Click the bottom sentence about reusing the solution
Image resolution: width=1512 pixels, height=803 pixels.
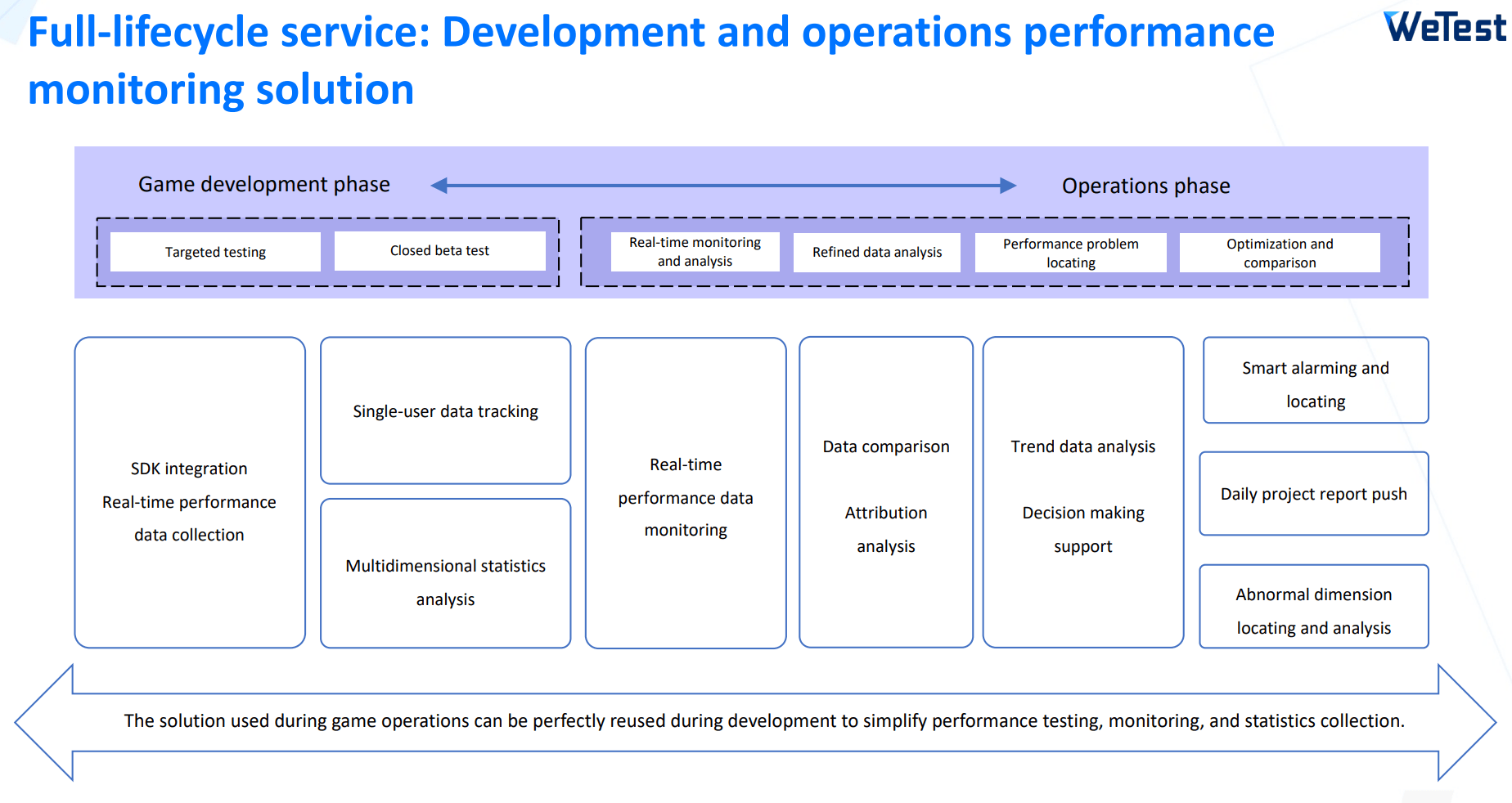point(764,720)
